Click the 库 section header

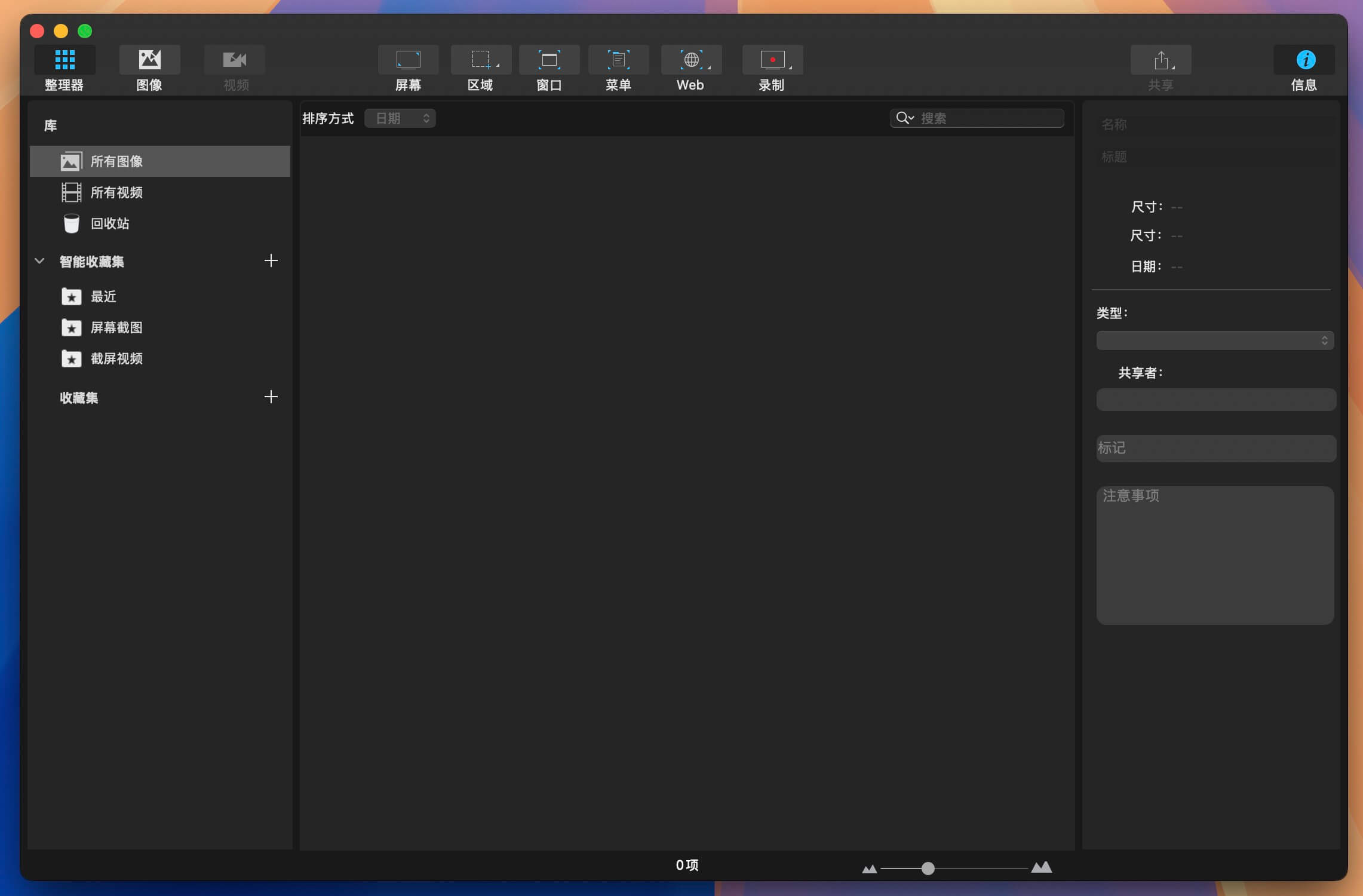[51, 125]
